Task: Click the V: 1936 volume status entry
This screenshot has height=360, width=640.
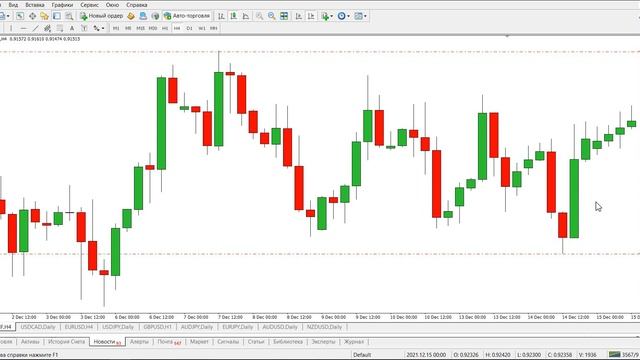Action: [x=587, y=355]
